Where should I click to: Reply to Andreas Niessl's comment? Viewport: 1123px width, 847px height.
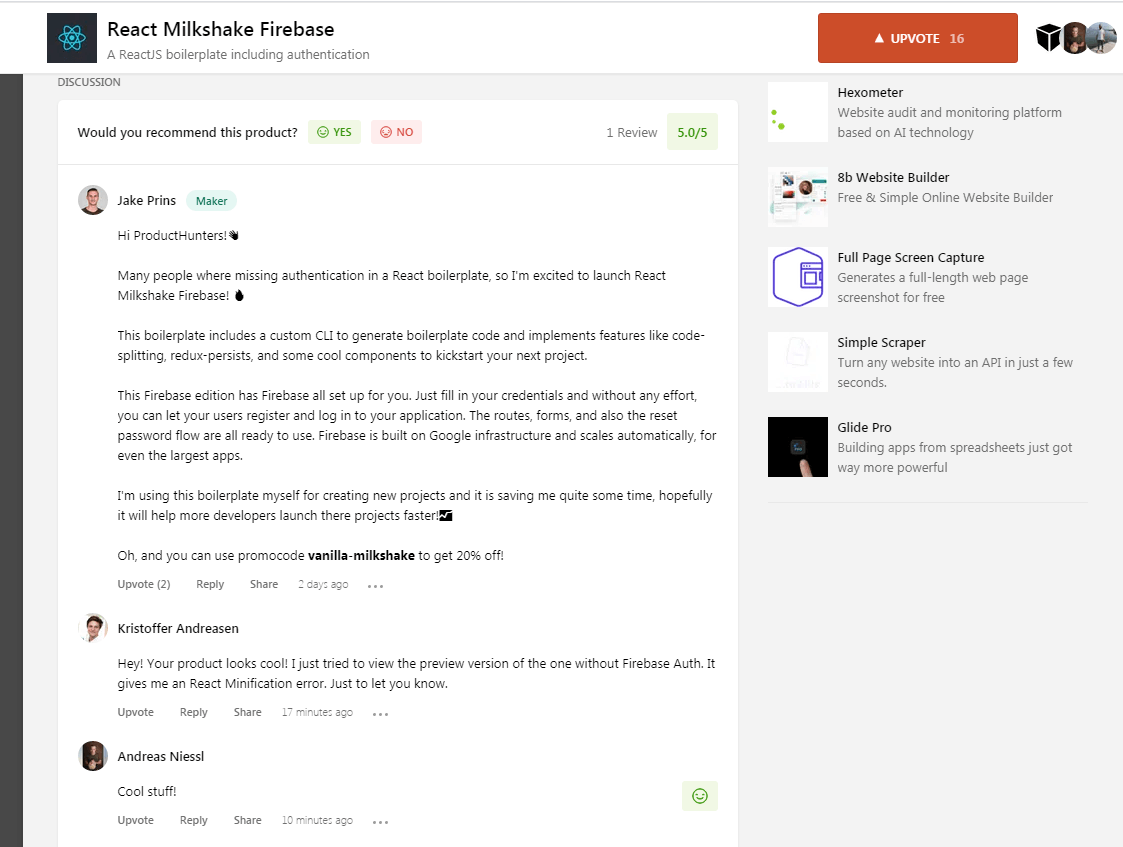tap(193, 820)
